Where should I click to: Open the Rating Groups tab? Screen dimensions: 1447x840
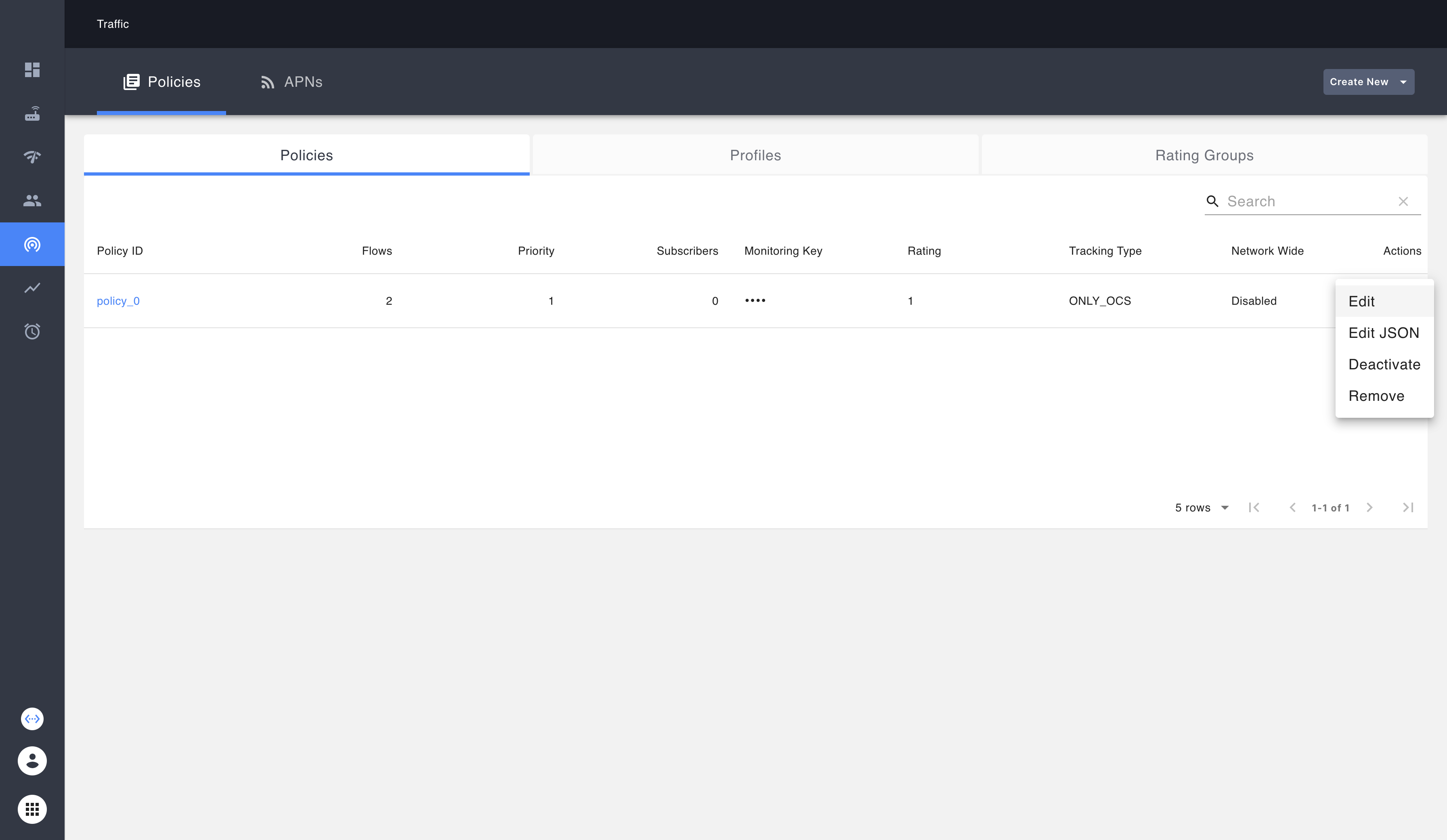coord(1204,155)
